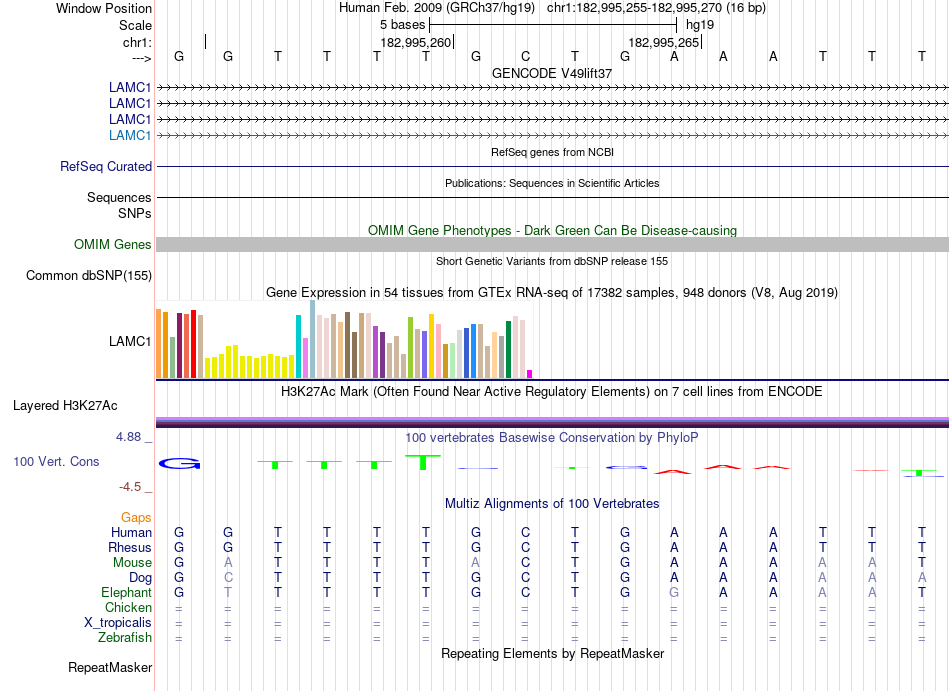Click the light-blue LAMC1 transcript label
This screenshot has height=691, width=950.
pos(130,135)
